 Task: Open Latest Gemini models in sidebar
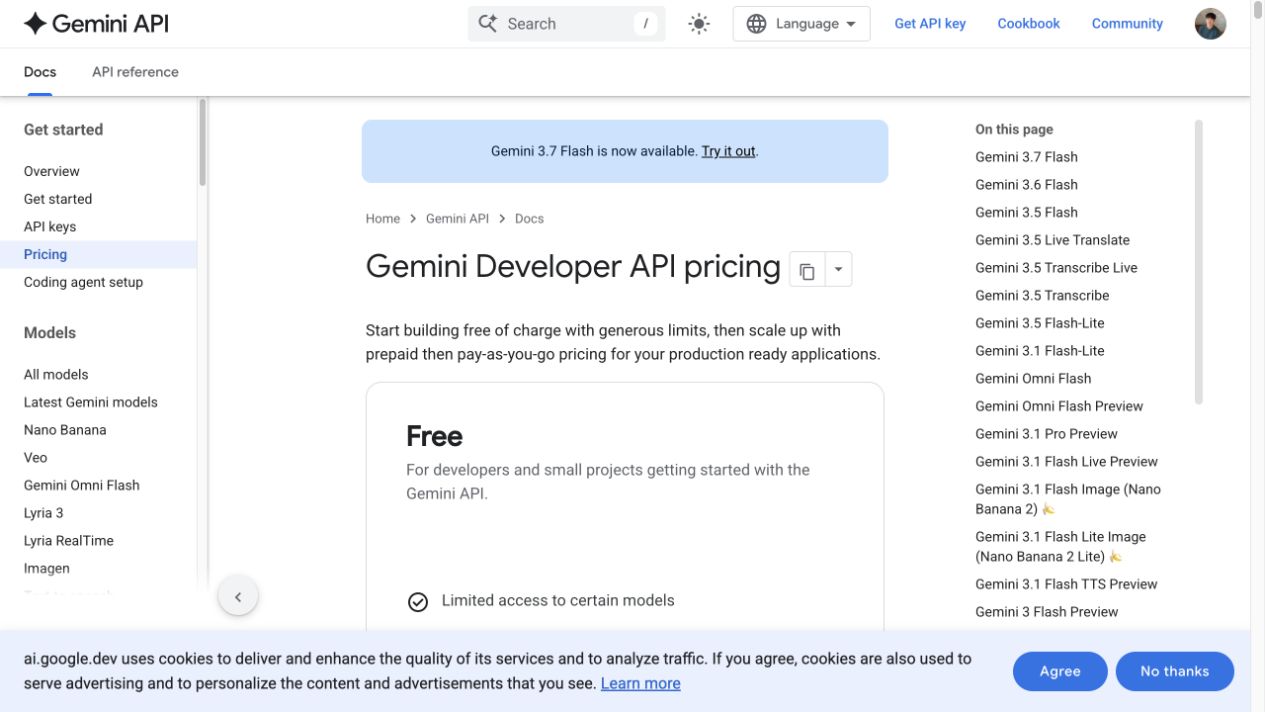coord(91,402)
